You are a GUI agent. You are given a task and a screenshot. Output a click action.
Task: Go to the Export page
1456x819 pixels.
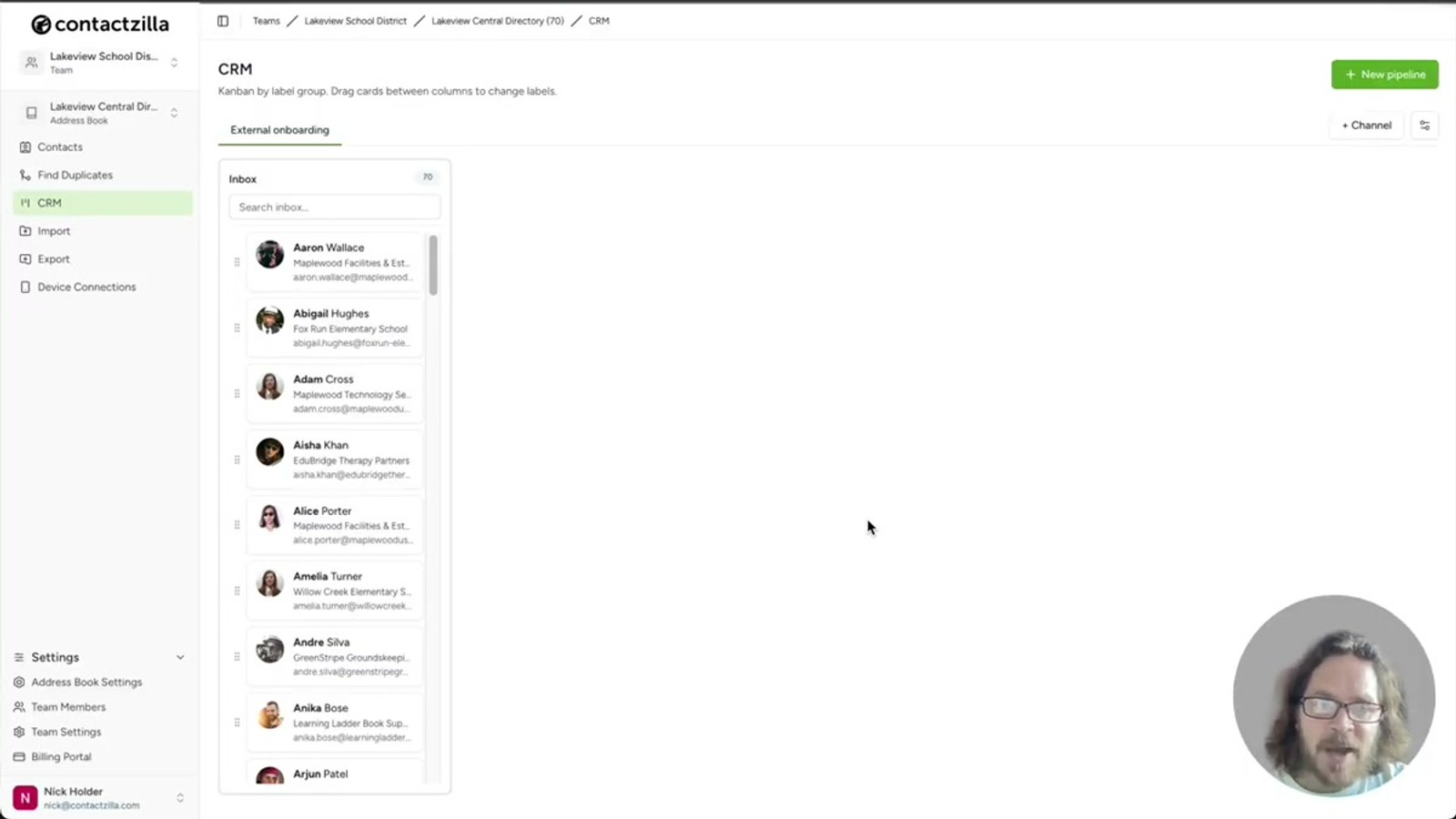click(x=103, y=259)
